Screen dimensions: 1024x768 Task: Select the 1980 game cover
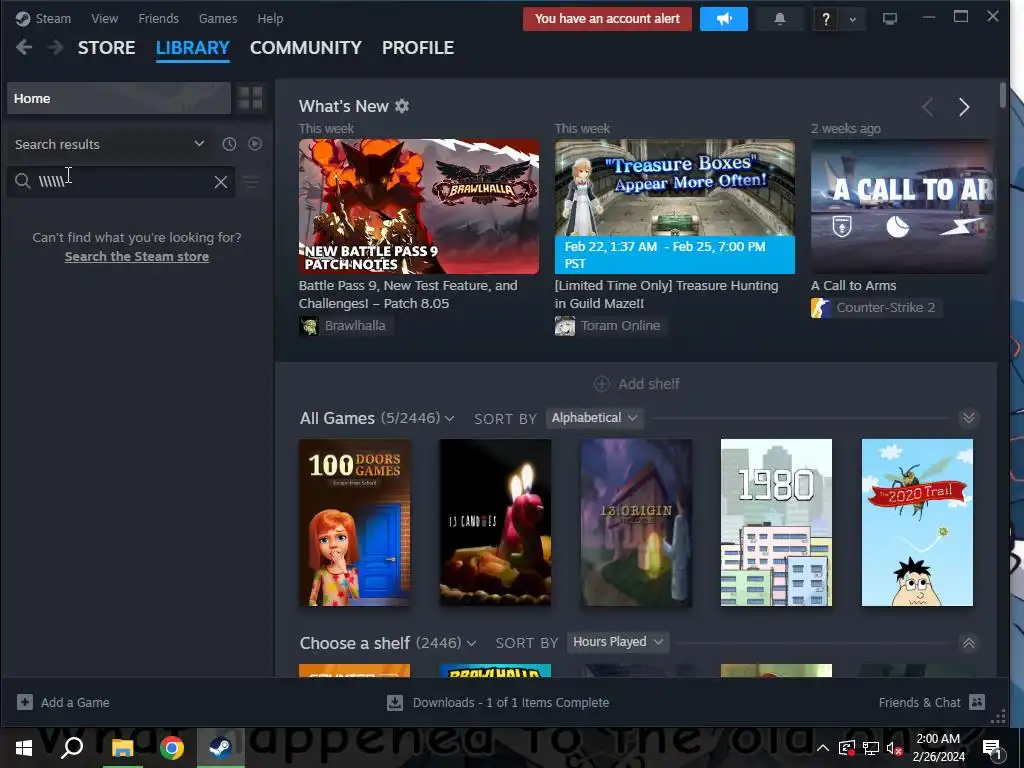tap(776, 522)
